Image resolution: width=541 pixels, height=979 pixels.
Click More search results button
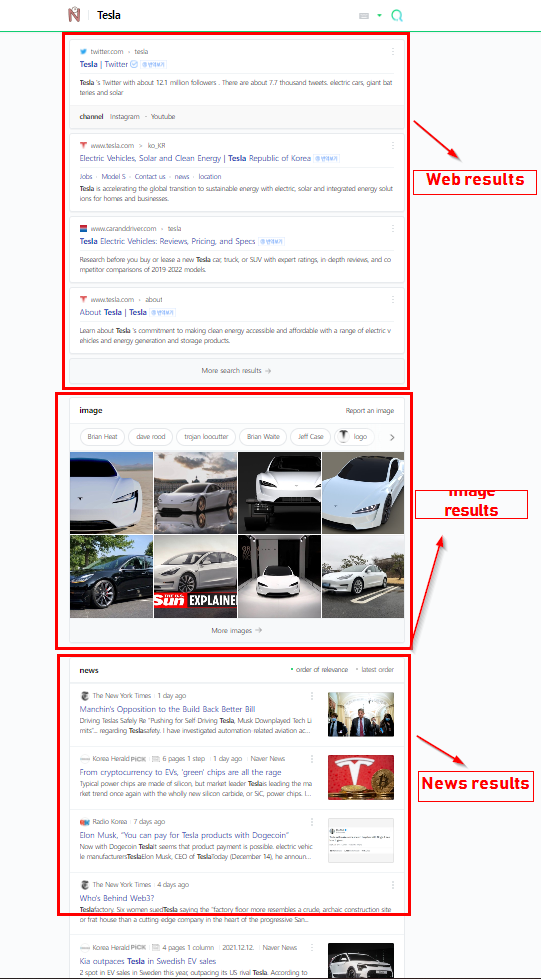(237, 371)
